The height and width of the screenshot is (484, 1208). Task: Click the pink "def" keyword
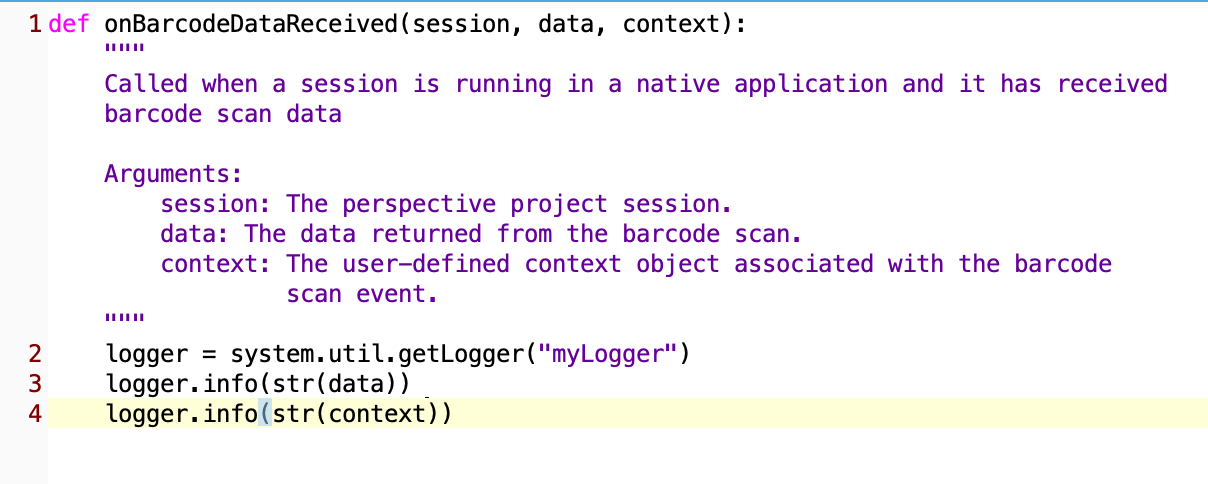coord(68,24)
